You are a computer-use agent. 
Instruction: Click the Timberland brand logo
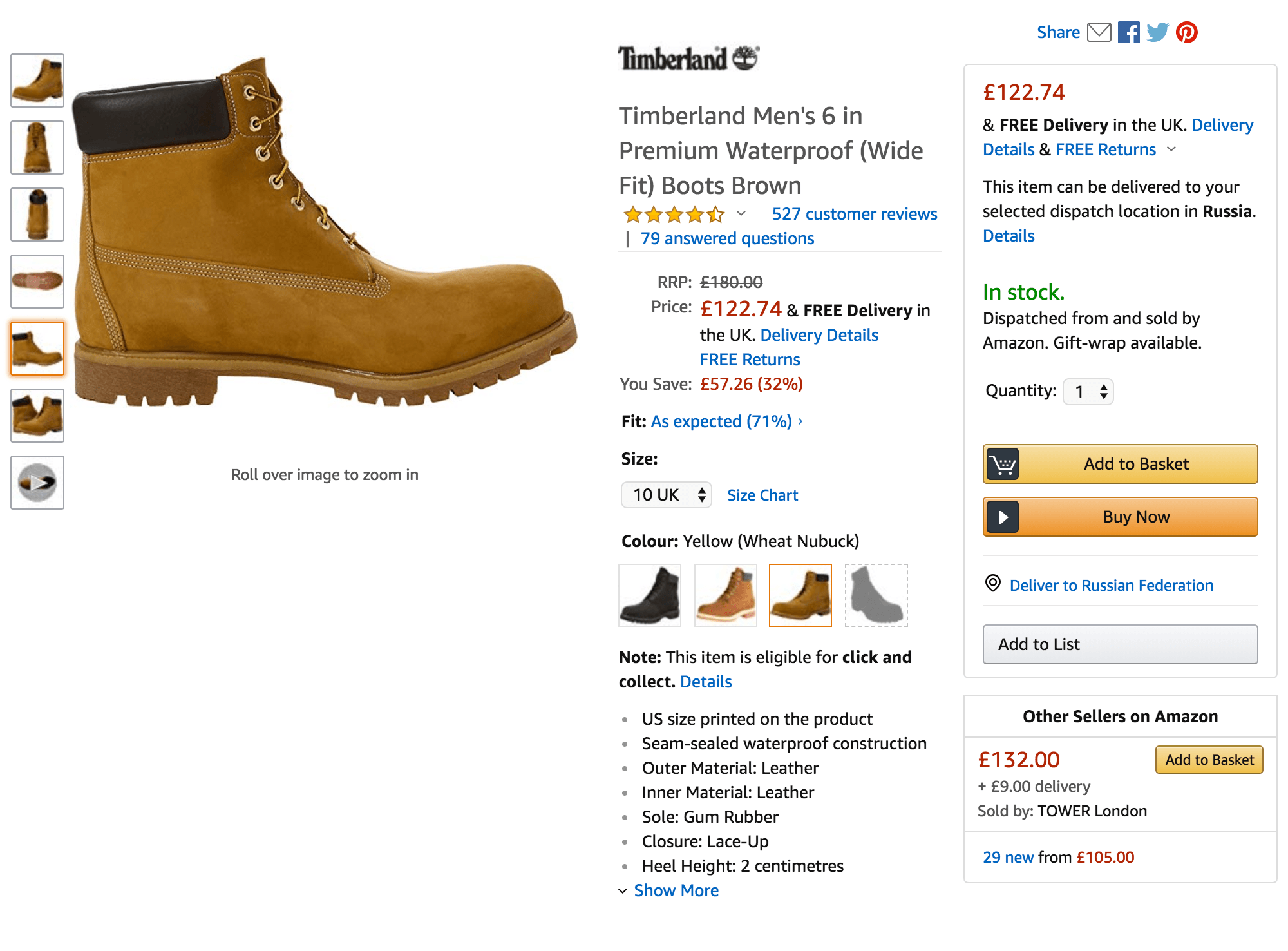[x=688, y=59]
